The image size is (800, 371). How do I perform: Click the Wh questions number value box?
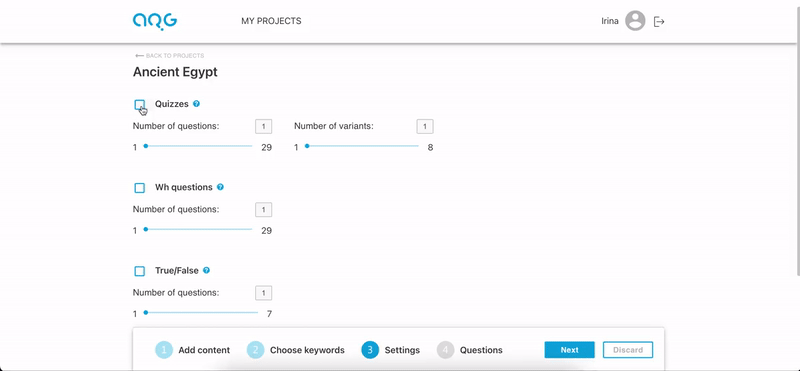point(264,210)
